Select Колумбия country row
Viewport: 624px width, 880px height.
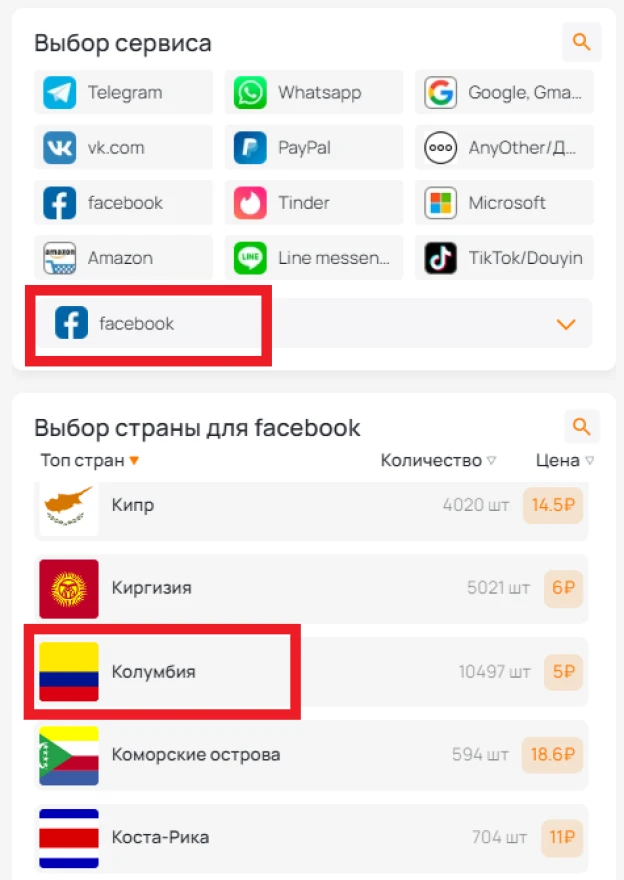point(311,672)
